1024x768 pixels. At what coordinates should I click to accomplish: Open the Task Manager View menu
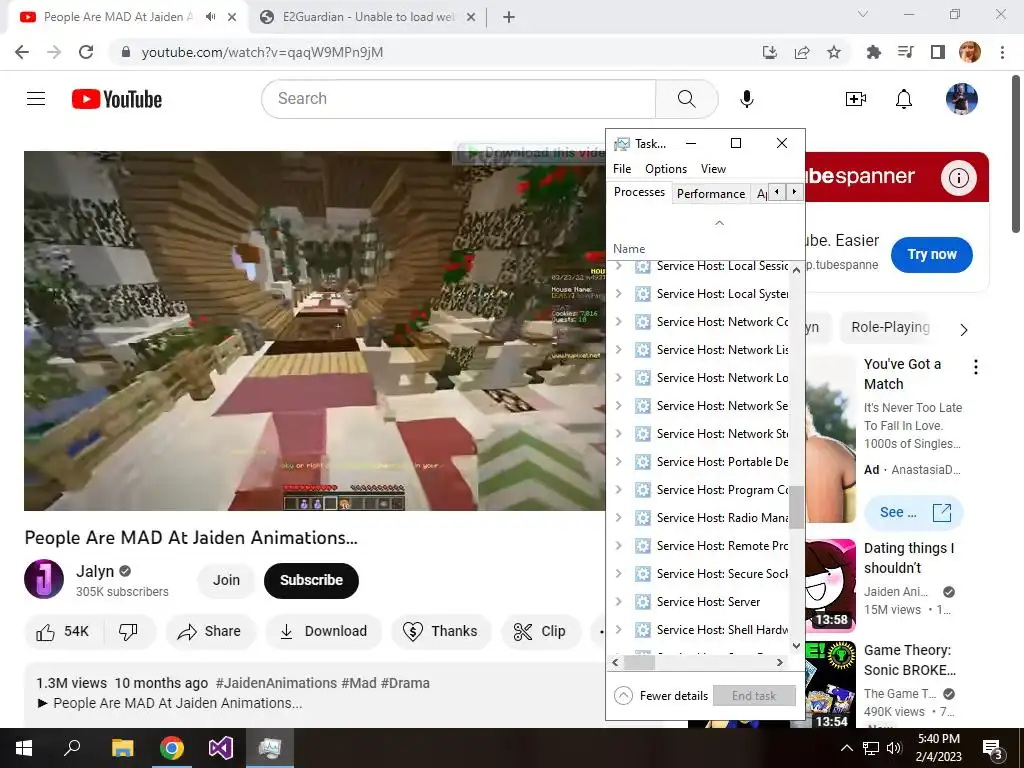pyautogui.click(x=713, y=168)
